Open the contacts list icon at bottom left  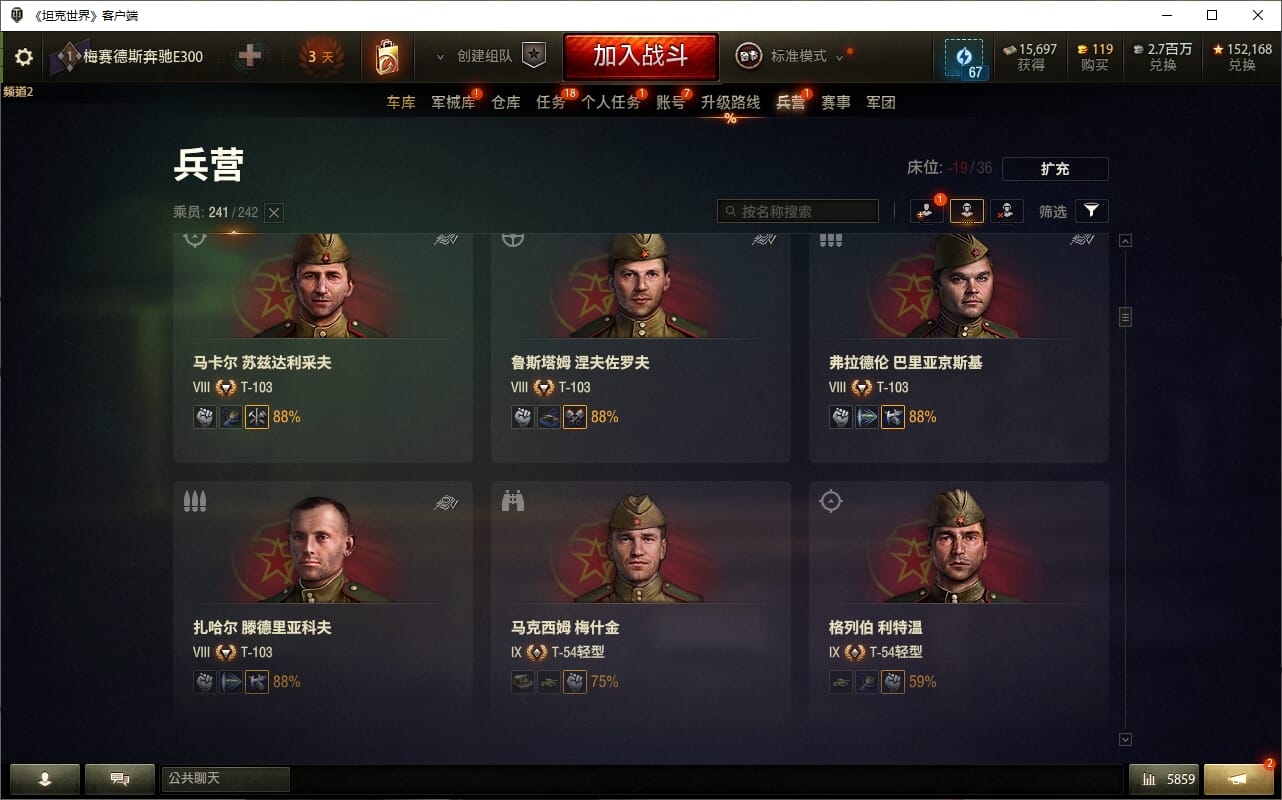(x=45, y=779)
